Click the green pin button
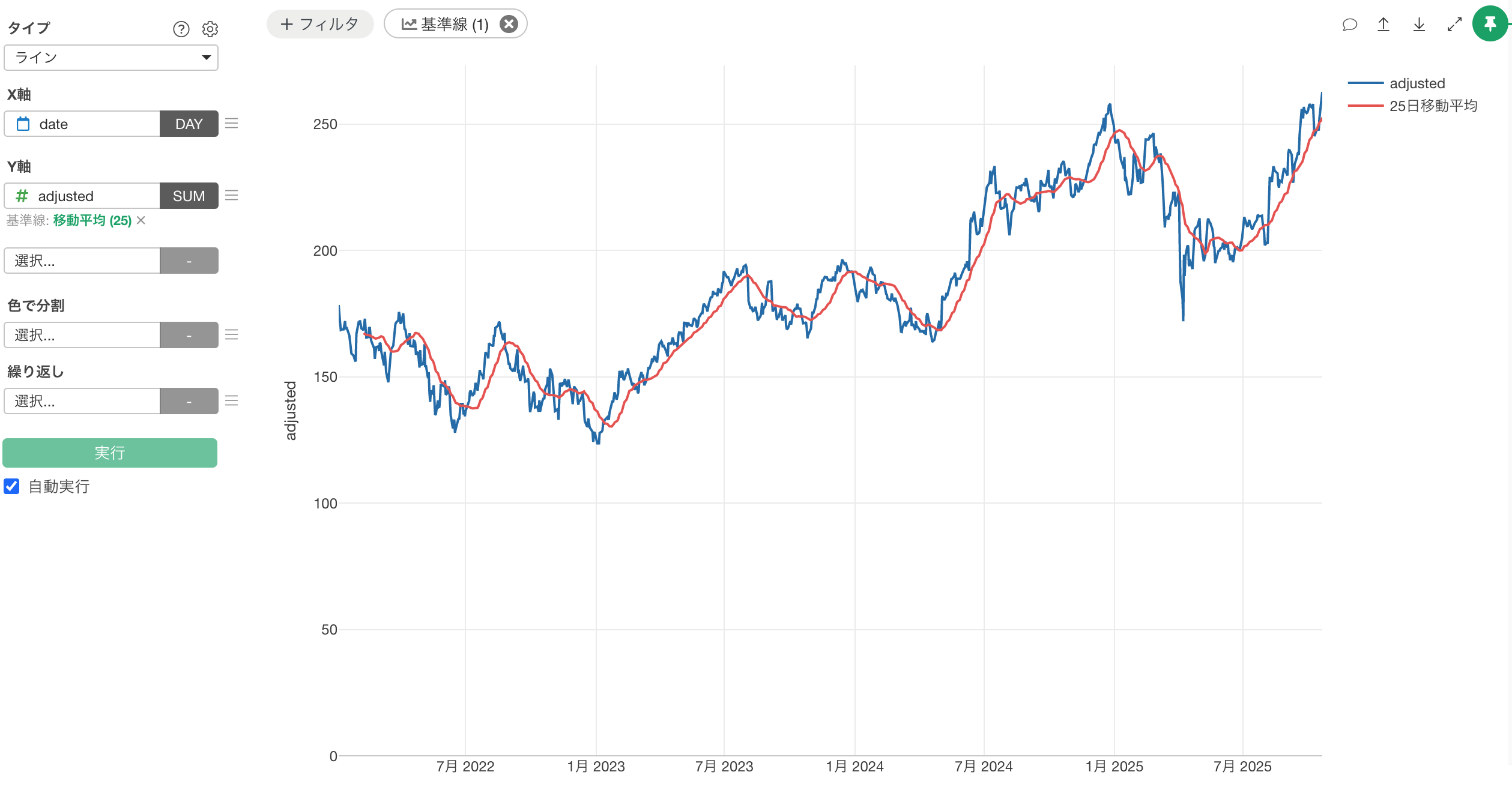Image resolution: width=1512 pixels, height=790 pixels. (1490, 24)
